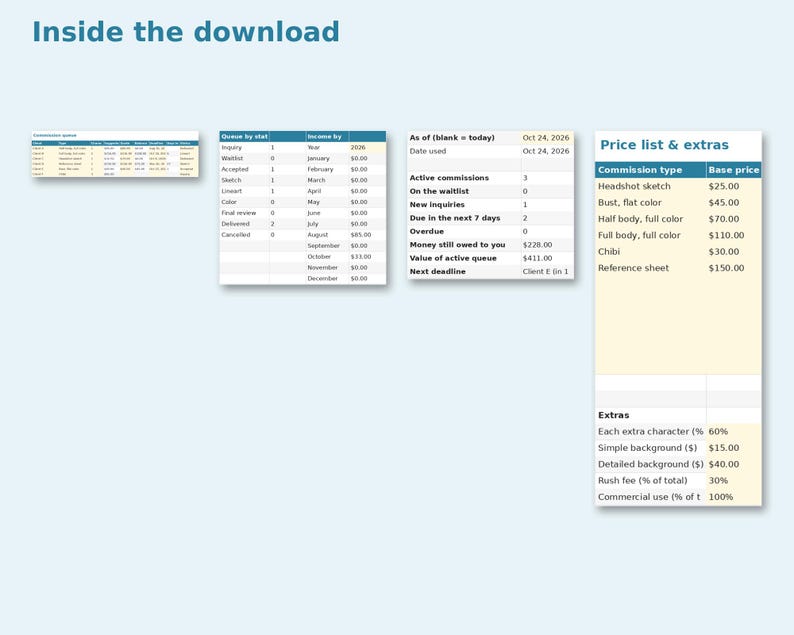Click the 'Date used' value Oct 24, 2026
Image resolution: width=794 pixels, height=635 pixels.
pyautogui.click(x=546, y=151)
